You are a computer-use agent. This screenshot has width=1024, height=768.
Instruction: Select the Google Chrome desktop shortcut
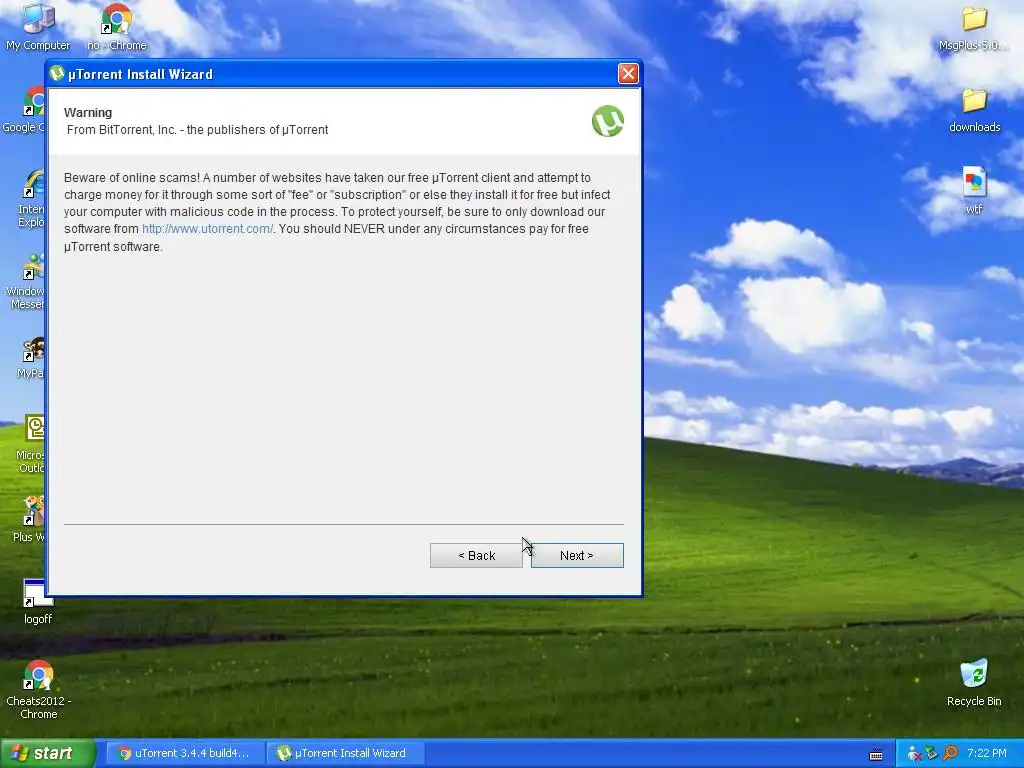(x=24, y=110)
